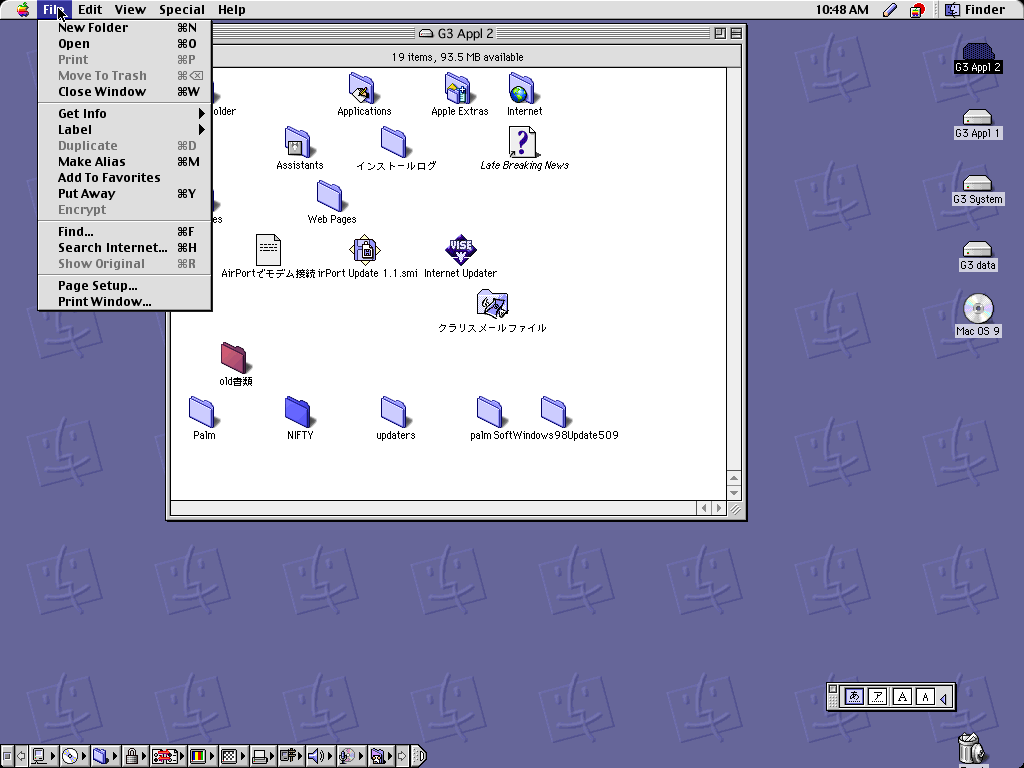The height and width of the screenshot is (768, 1024).
Task: Open the Applications folder icon
Action: [x=361, y=88]
